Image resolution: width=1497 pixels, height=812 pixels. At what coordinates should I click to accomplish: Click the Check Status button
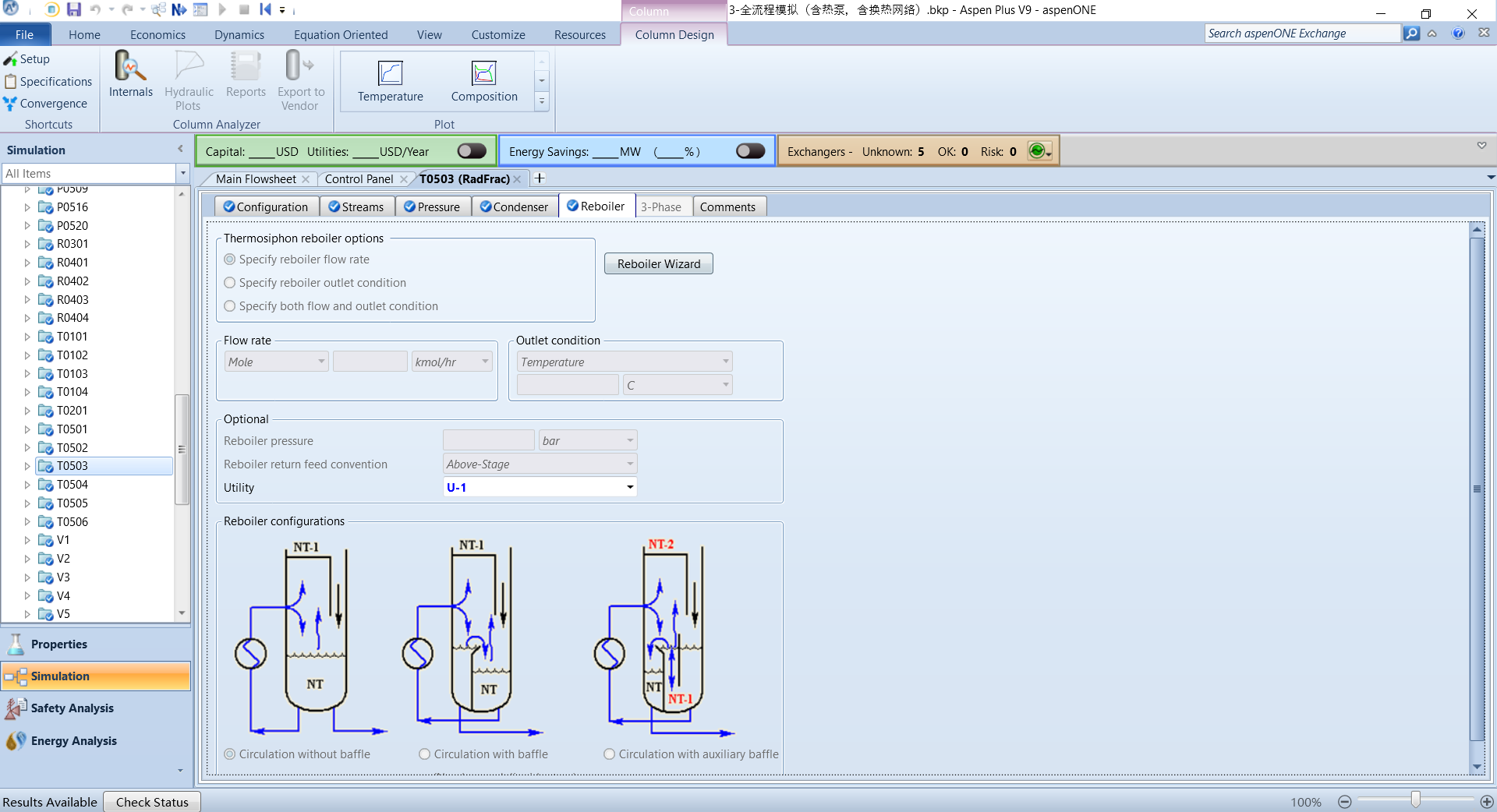coord(152,802)
